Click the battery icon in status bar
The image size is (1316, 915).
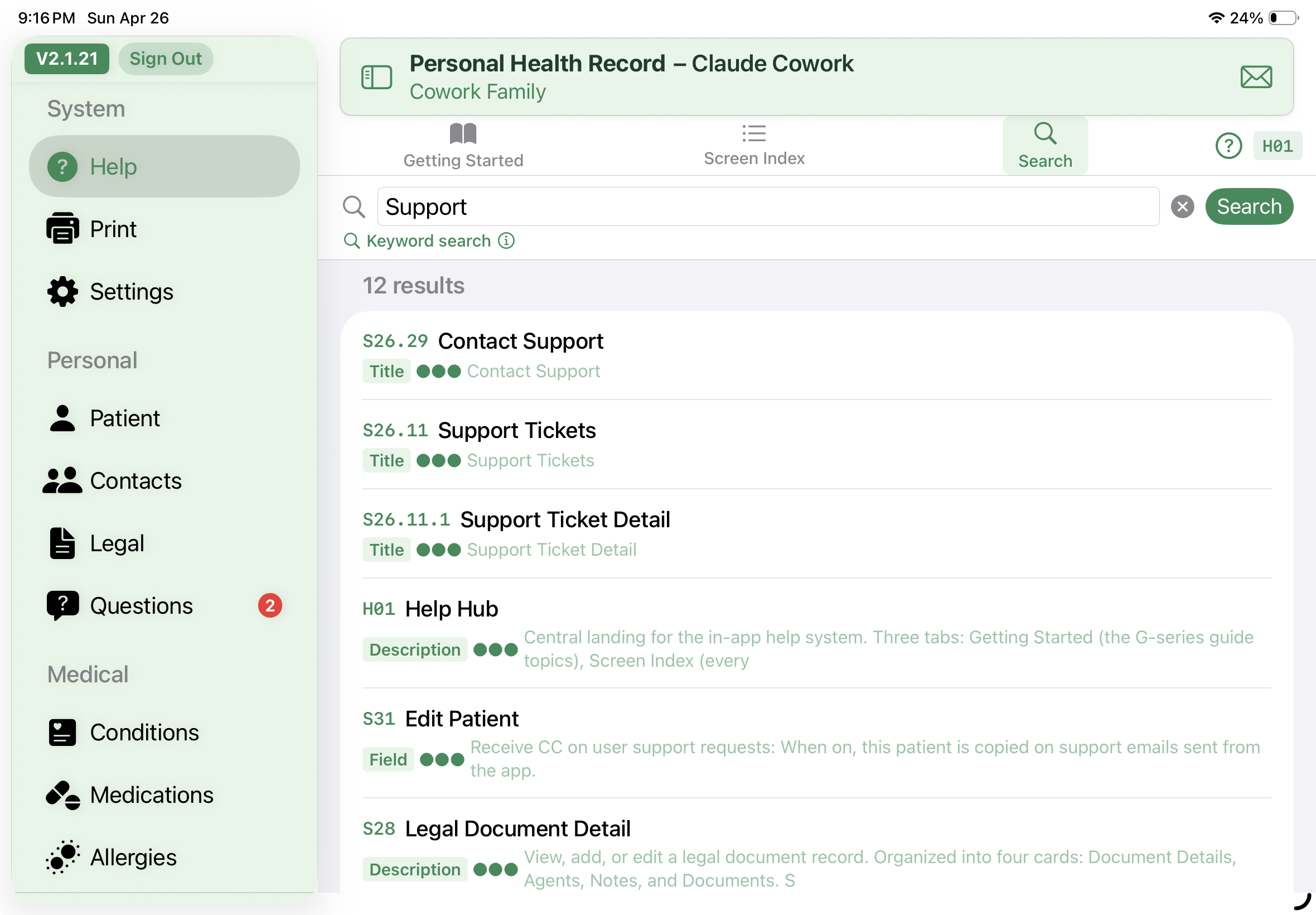pyautogui.click(x=1283, y=18)
